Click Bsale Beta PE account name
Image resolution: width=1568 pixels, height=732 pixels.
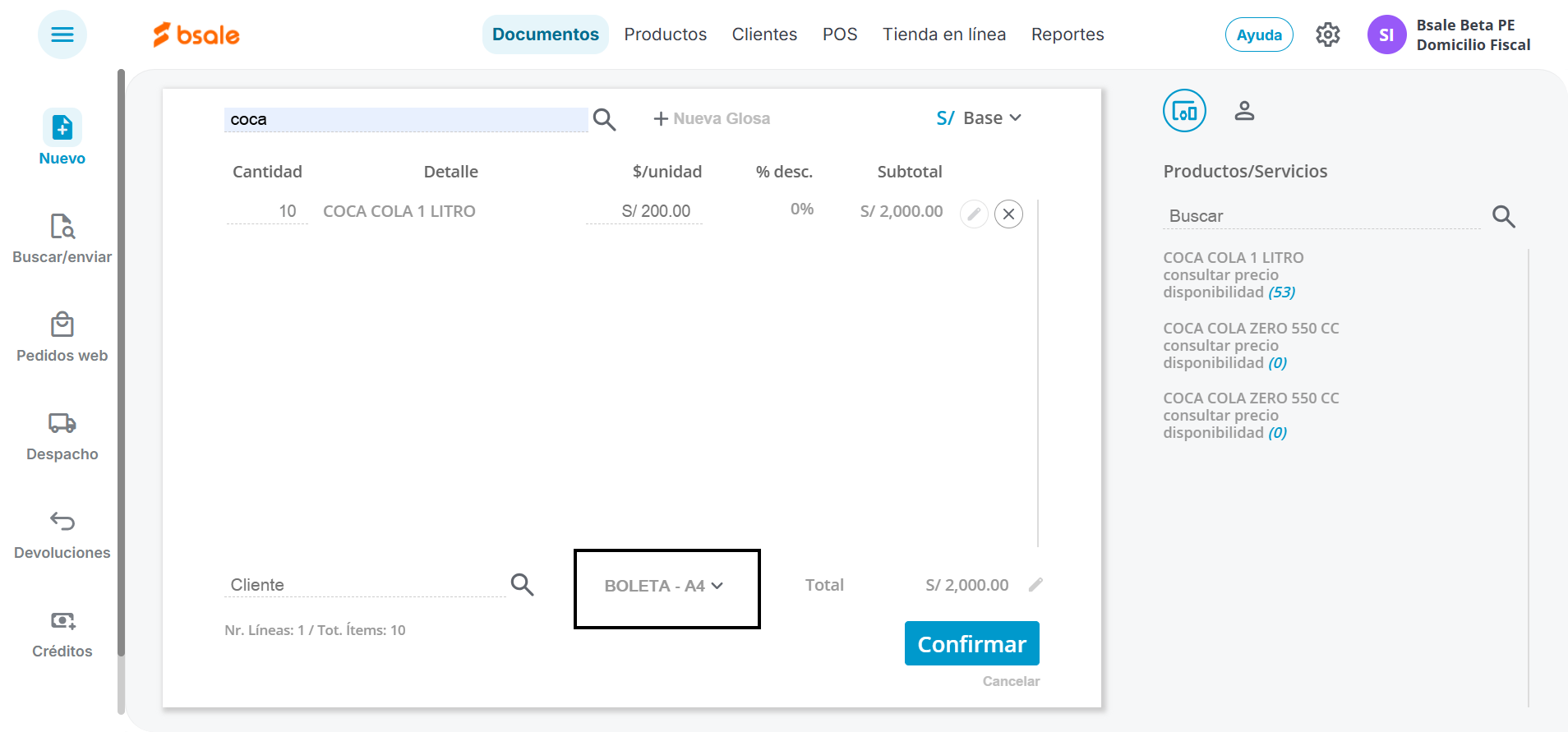click(x=1465, y=25)
